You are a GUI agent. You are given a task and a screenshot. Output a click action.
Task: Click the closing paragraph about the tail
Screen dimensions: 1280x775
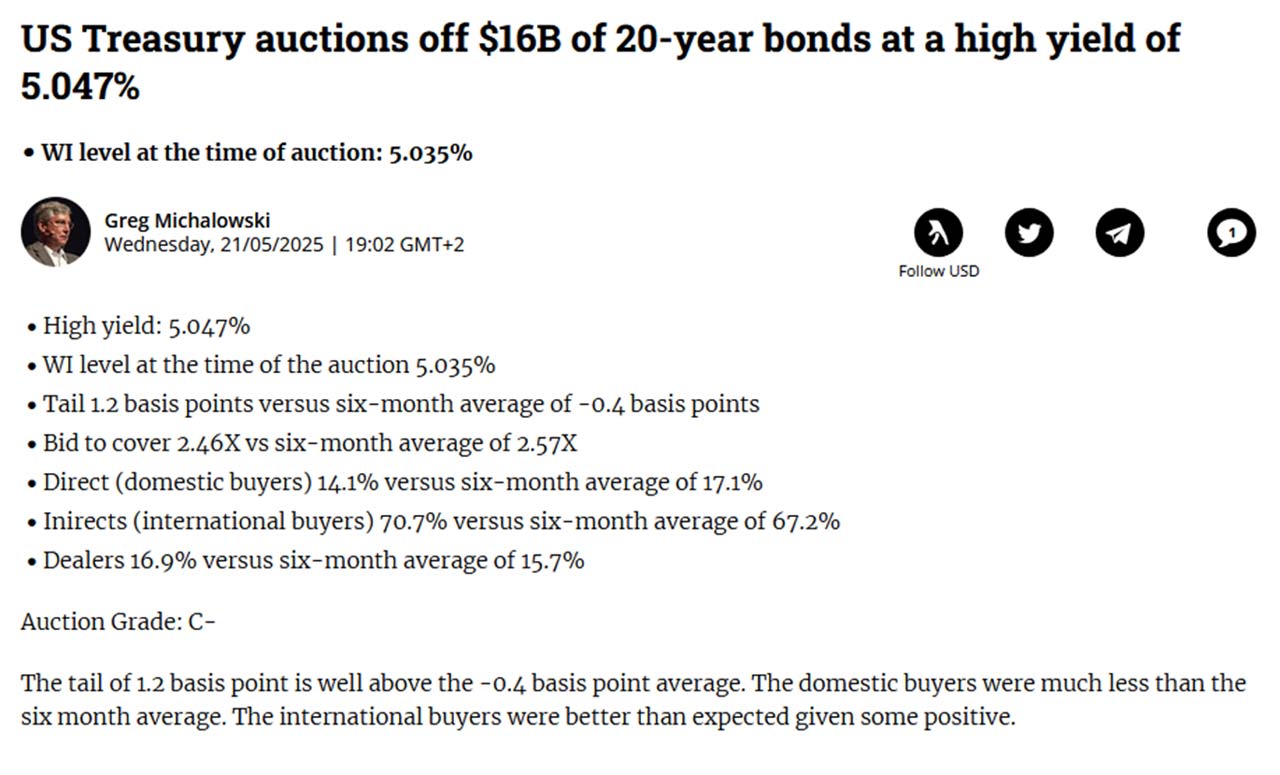pos(634,700)
